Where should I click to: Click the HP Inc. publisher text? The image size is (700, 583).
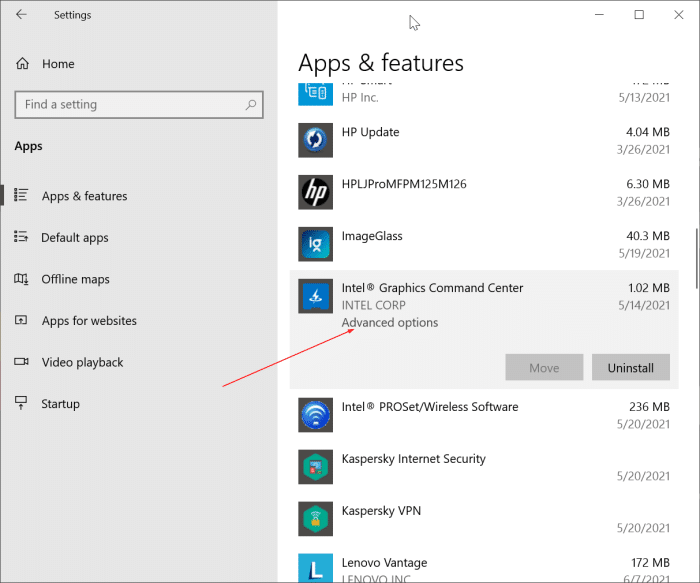[x=360, y=97]
